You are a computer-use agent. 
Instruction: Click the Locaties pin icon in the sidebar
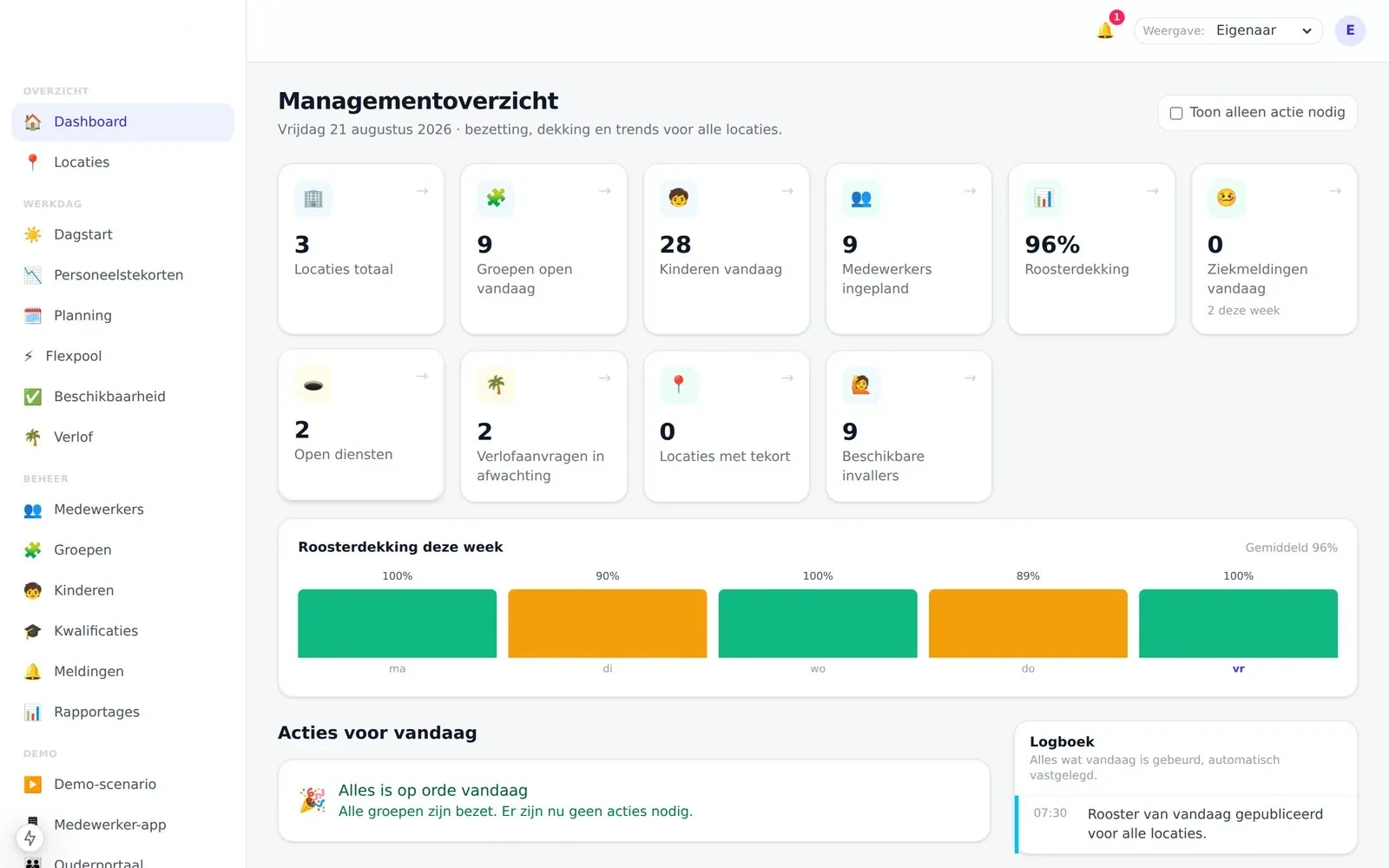[33, 162]
